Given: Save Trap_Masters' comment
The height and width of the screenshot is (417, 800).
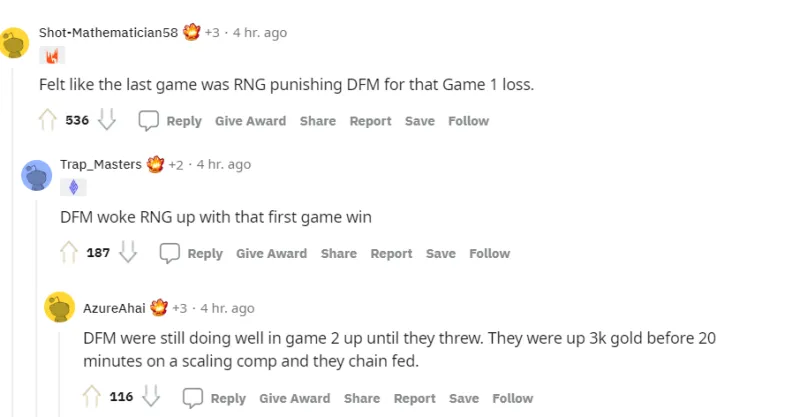Looking at the screenshot, I should point(440,253).
